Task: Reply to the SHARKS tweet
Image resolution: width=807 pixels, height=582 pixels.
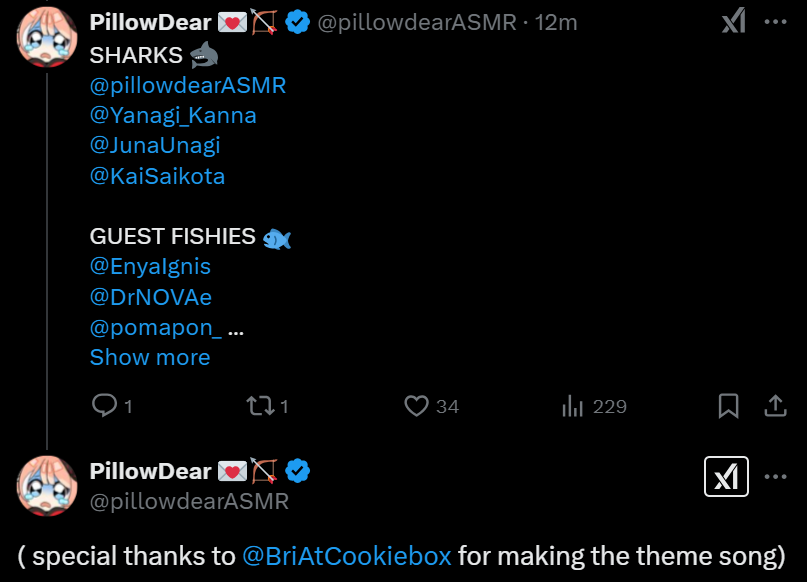Action: tap(105, 406)
